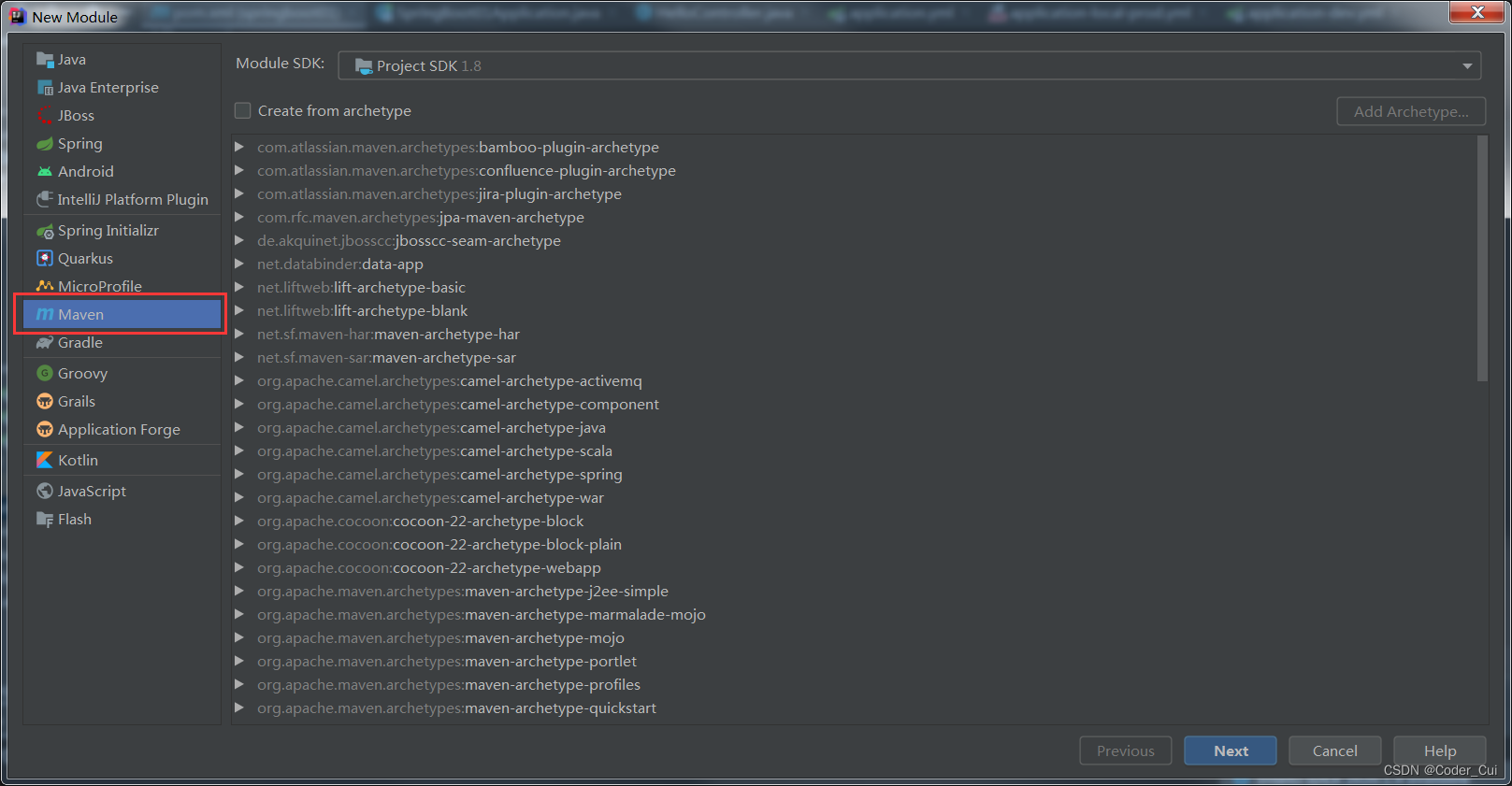Select maven-archetype-har row
The image size is (1512, 786).
pos(855,335)
